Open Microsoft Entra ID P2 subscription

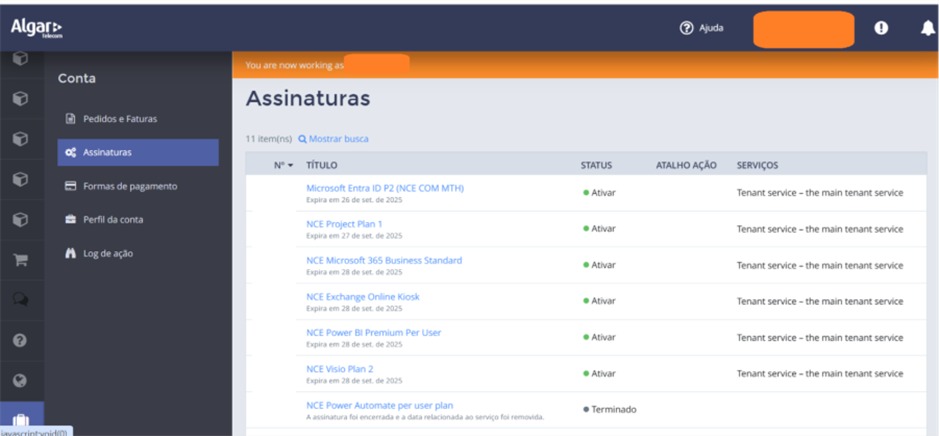(384, 188)
